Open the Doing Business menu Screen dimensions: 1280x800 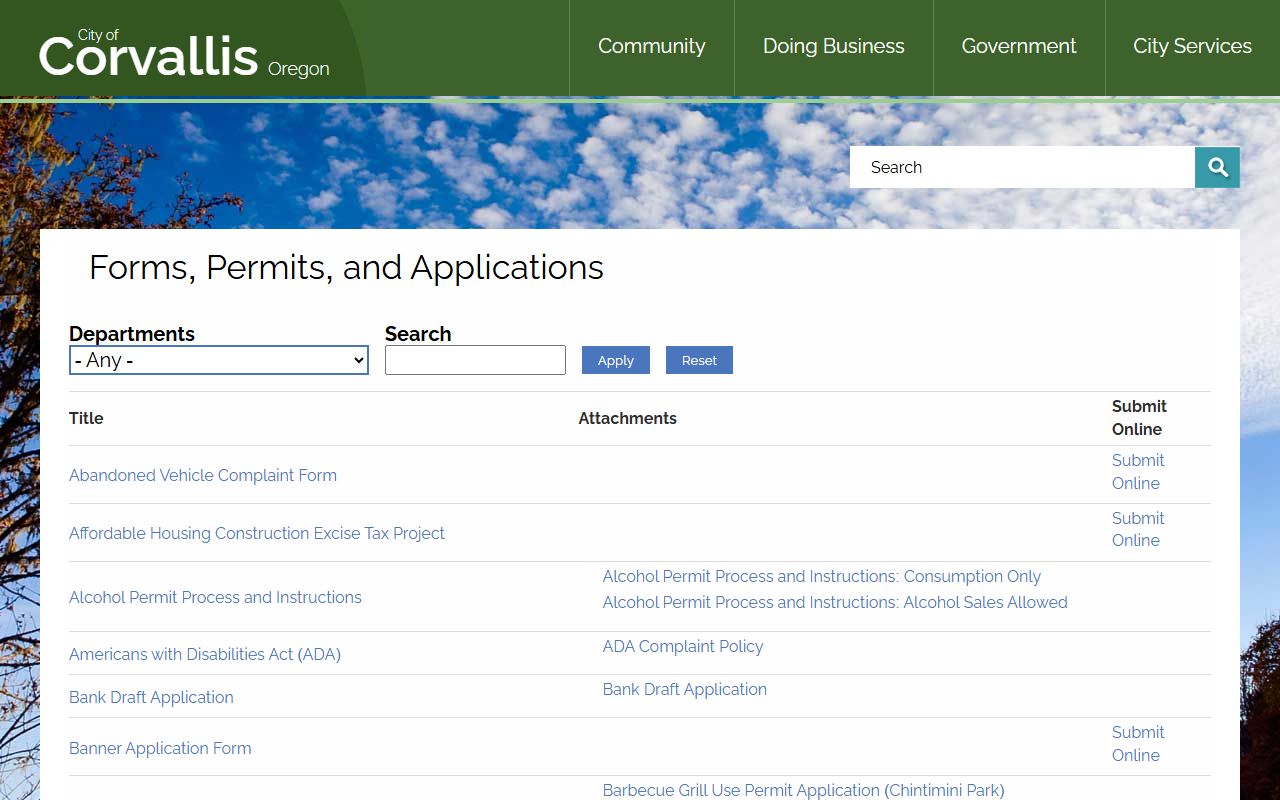pos(834,46)
